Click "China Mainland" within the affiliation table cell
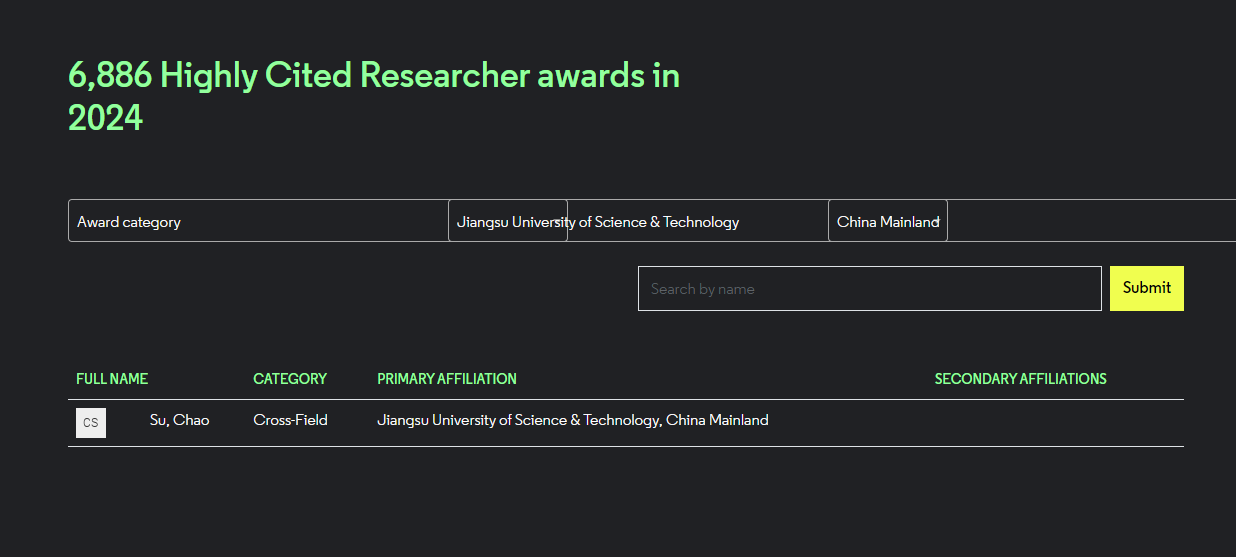 (x=717, y=420)
